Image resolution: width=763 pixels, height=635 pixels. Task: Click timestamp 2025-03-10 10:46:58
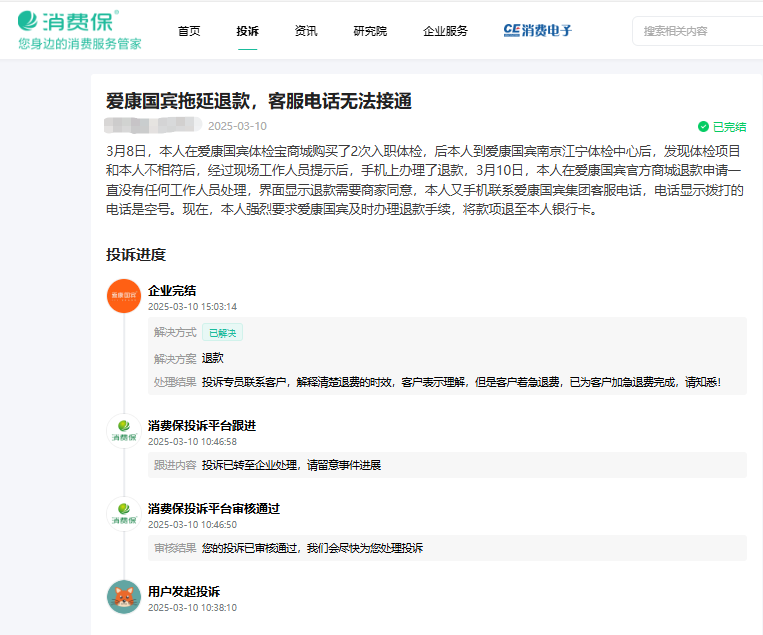click(x=192, y=442)
